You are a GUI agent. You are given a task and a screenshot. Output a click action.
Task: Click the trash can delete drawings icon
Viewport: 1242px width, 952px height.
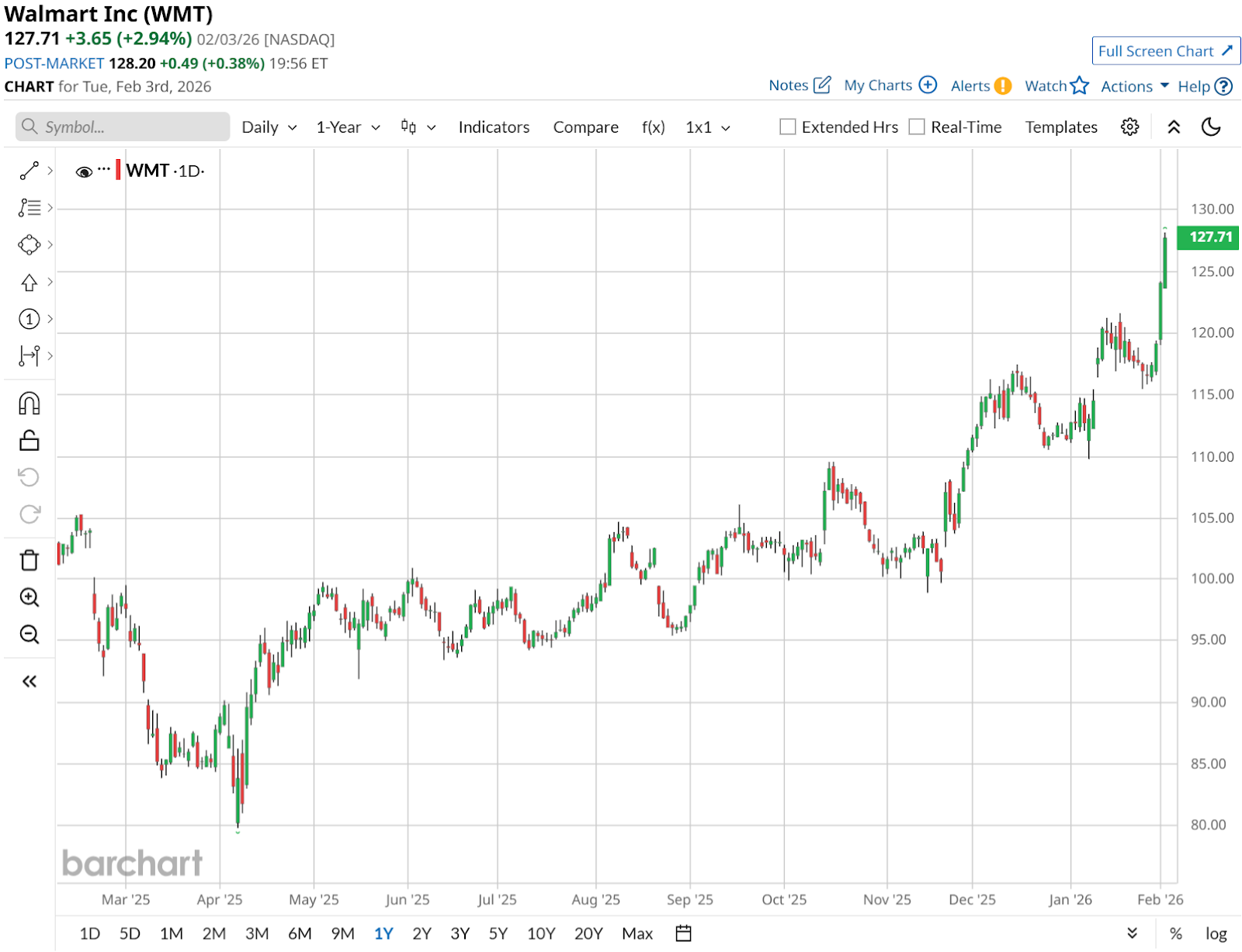click(x=29, y=560)
